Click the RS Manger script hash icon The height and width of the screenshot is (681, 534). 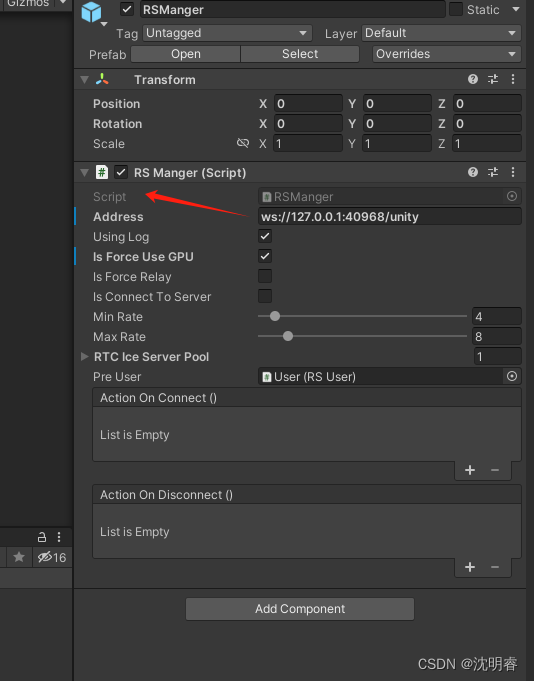(x=102, y=172)
